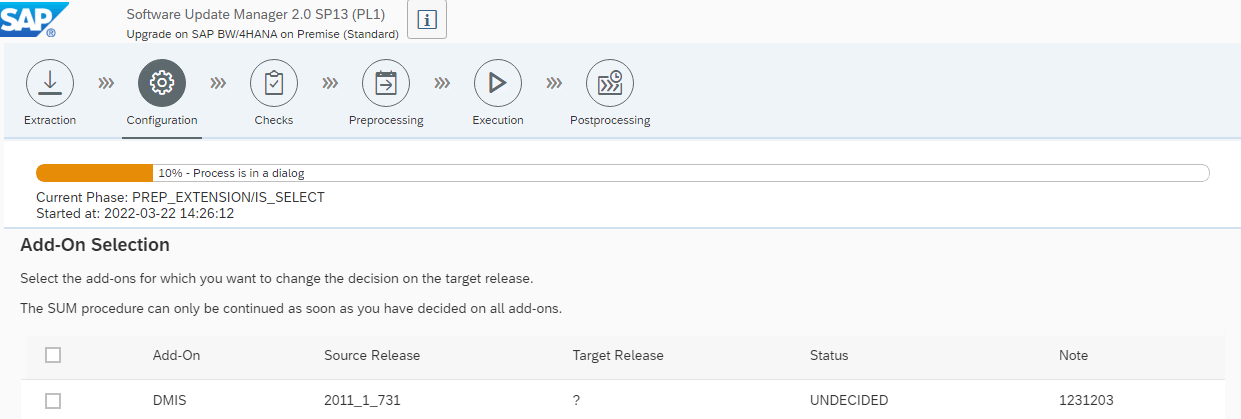Viewport: 1241px width, 419px height.
Task: Select the Checks step label
Action: pyautogui.click(x=274, y=120)
